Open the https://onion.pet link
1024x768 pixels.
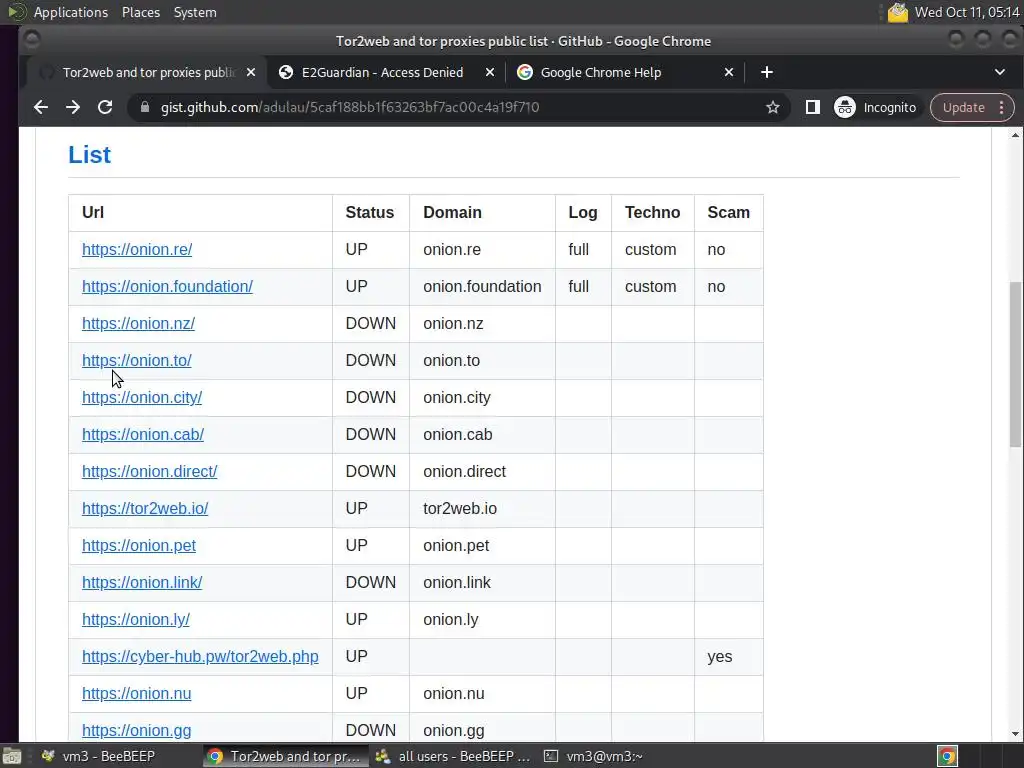(x=139, y=545)
